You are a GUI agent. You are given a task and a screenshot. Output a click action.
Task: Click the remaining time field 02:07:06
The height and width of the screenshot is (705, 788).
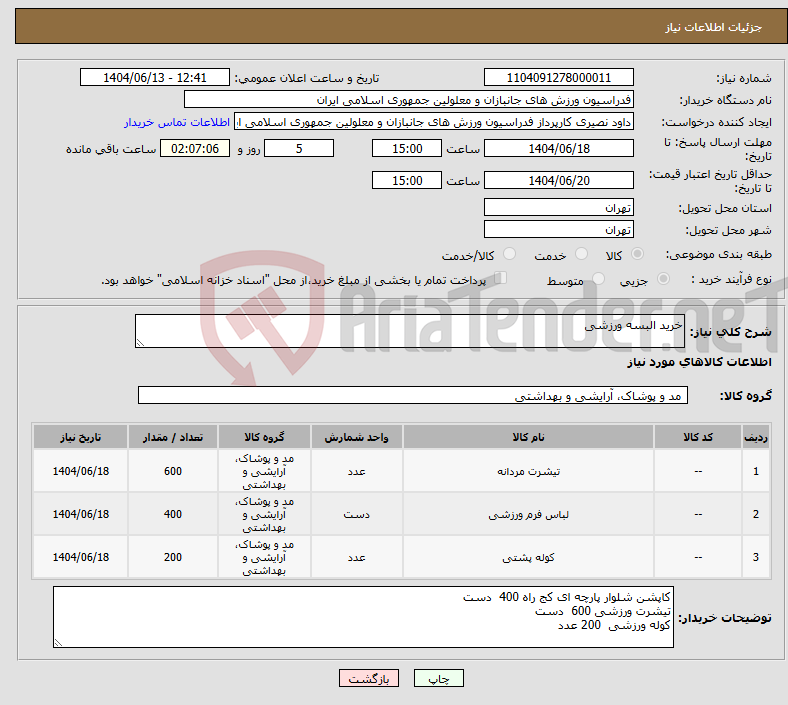coord(195,149)
